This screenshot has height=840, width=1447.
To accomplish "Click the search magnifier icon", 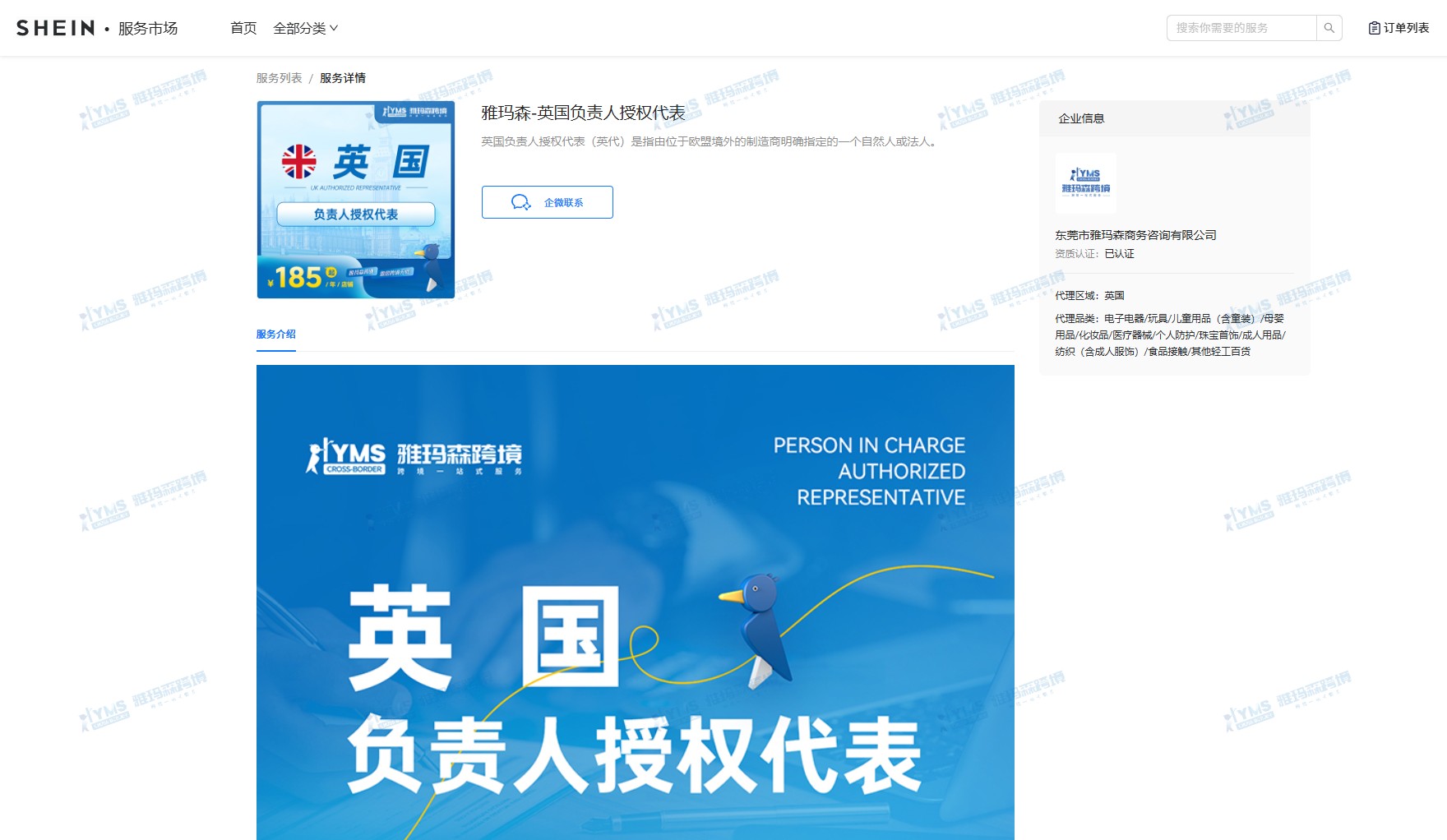I will (1329, 28).
